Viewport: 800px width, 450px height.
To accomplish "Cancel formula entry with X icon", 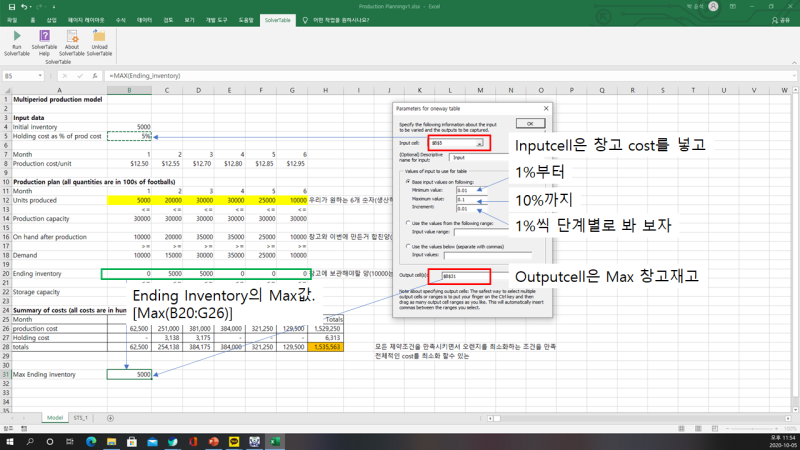I will (65, 76).
